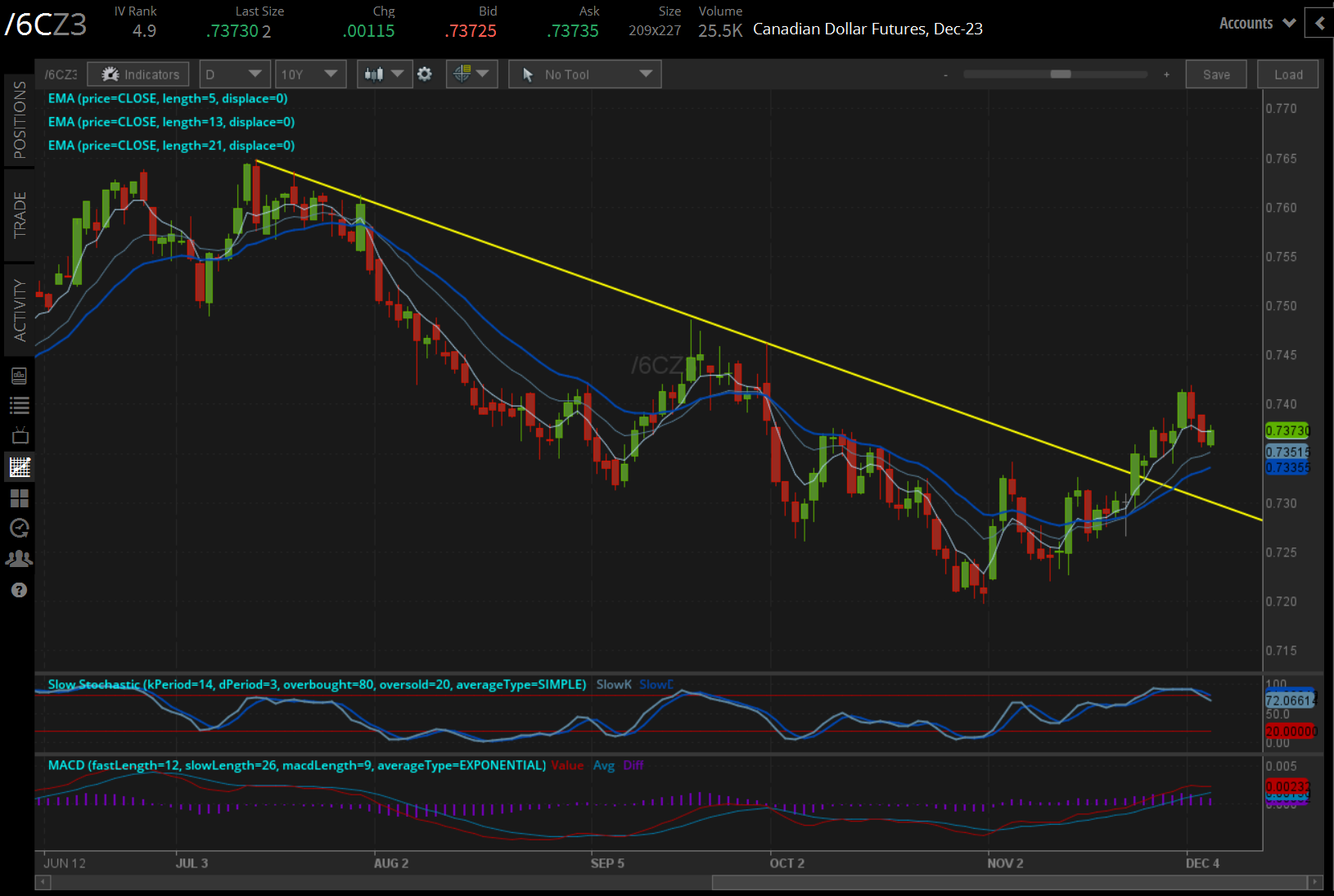Open the help question mark icon
Viewport: 1334px width, 896px height.
pyautogui.click(x=20, y=590)
